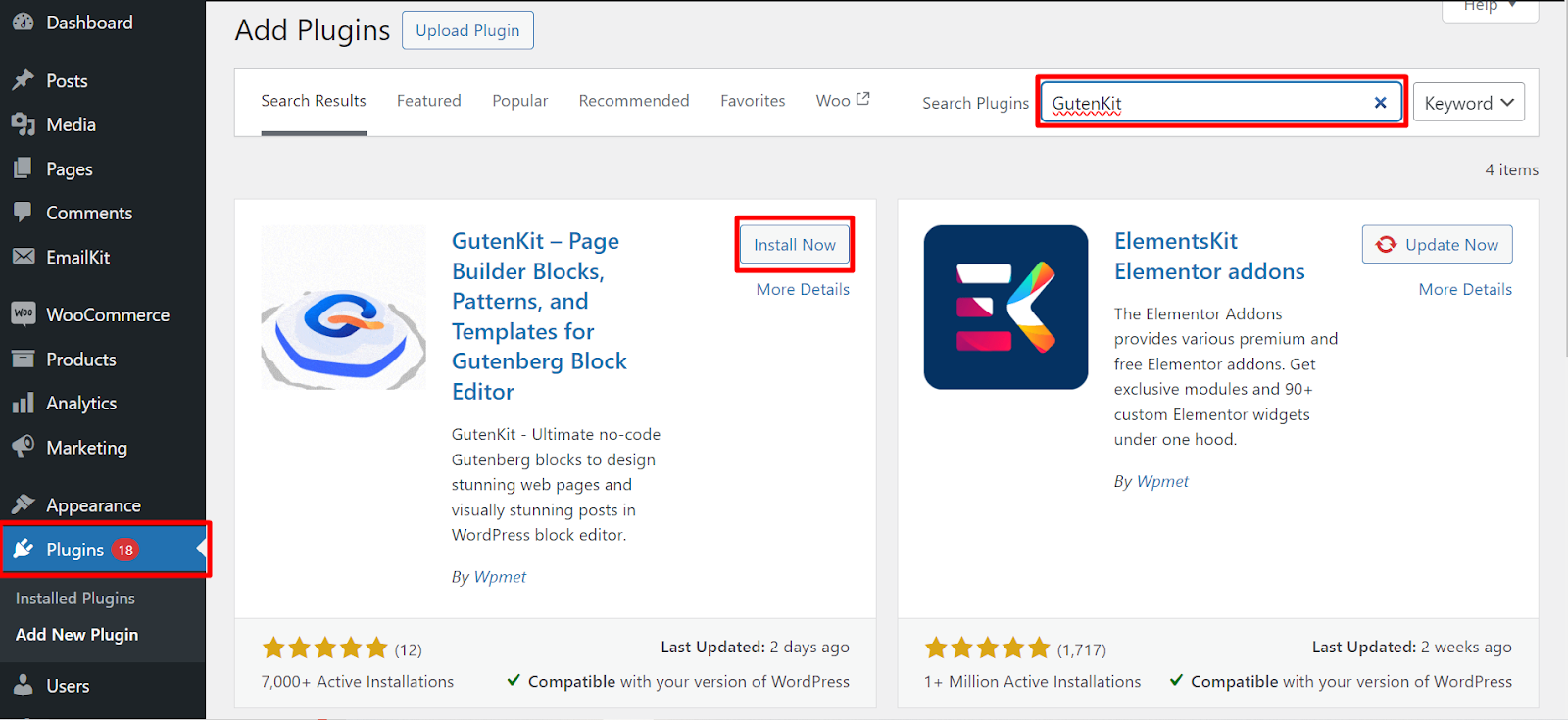
Task: Click the Upload Plugin button
Action: [467, 30]
